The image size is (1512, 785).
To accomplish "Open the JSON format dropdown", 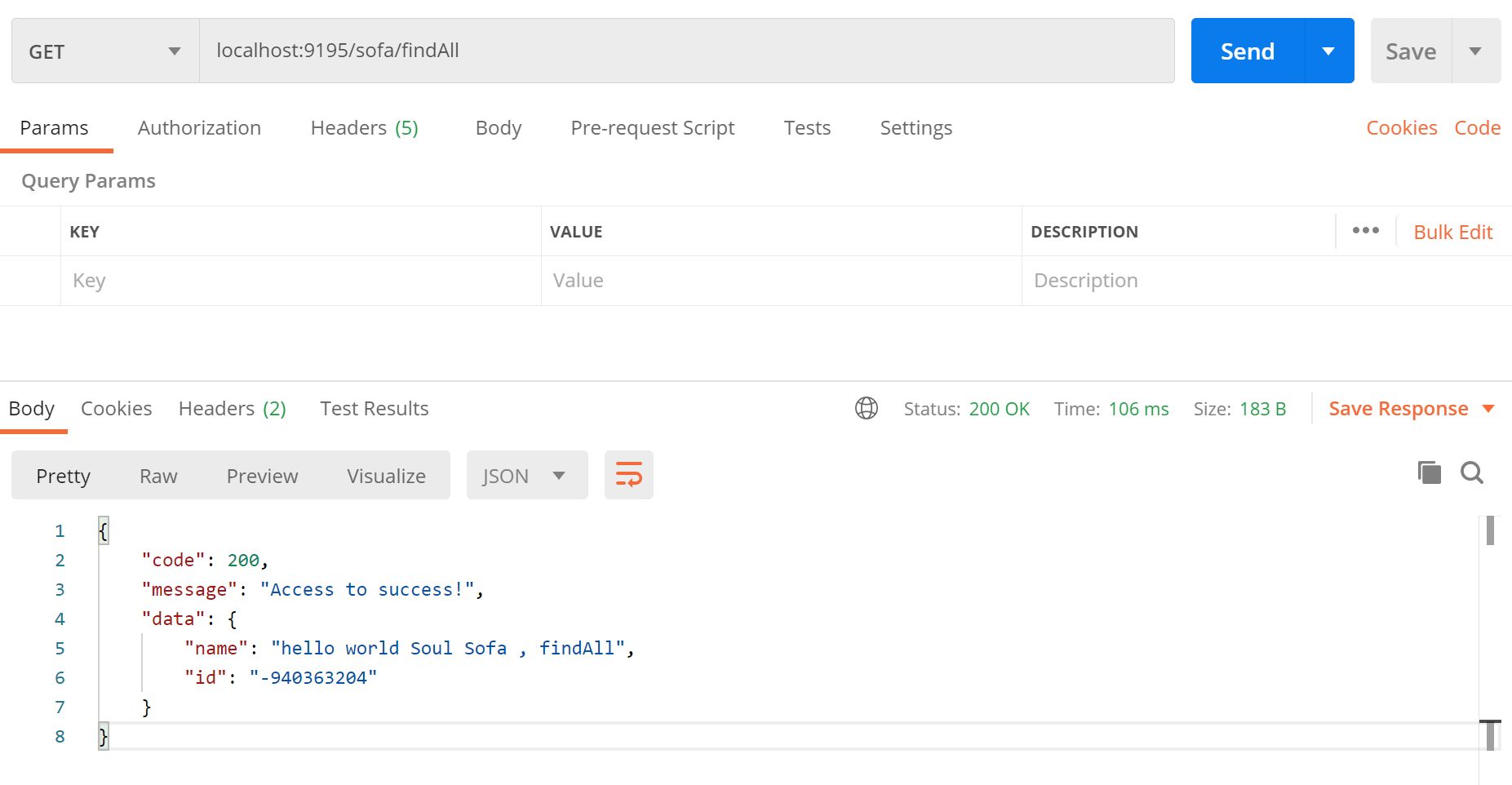I will pyautogui.click(x=526, y=476).
